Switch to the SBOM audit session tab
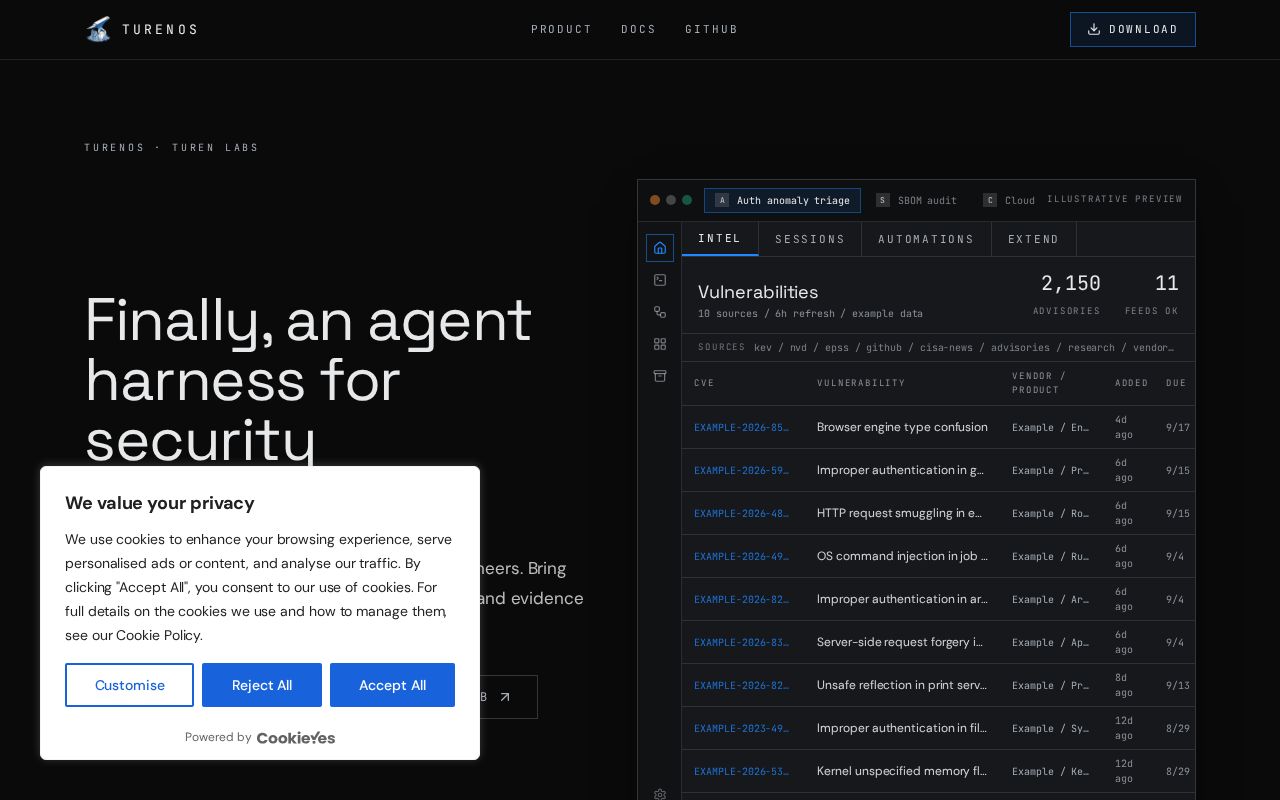This screenshot has height=800, width=1280. click(x=916, y=200)
